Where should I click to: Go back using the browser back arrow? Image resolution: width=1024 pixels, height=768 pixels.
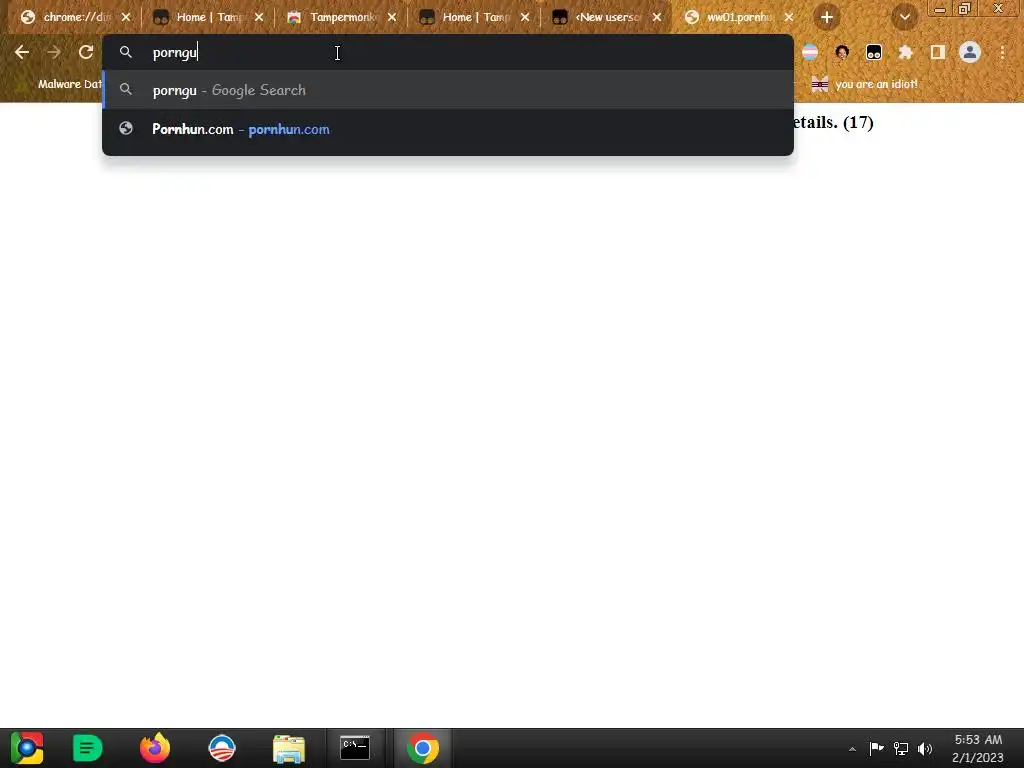point(22,52)
